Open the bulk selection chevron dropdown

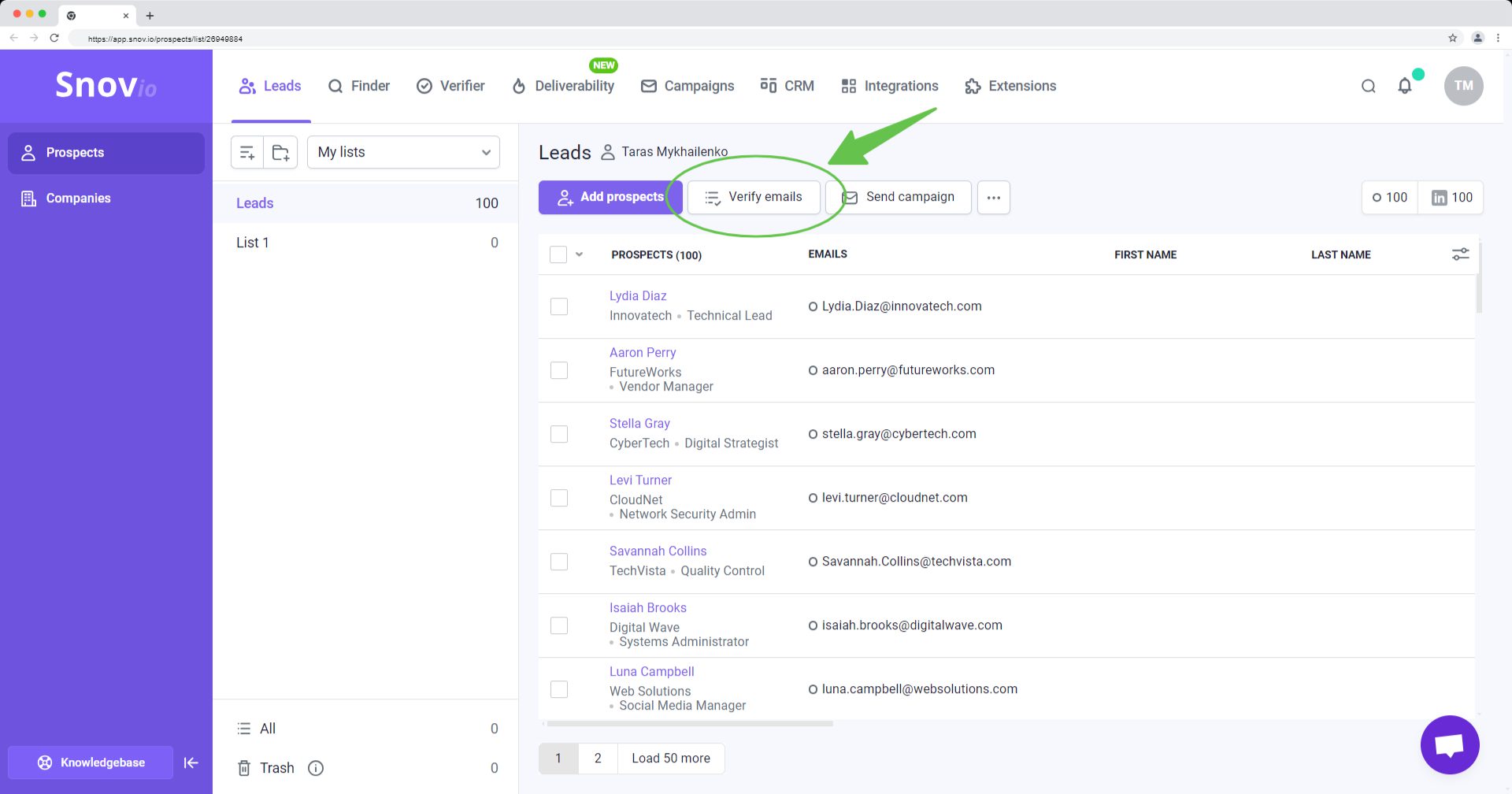point(580,254)
